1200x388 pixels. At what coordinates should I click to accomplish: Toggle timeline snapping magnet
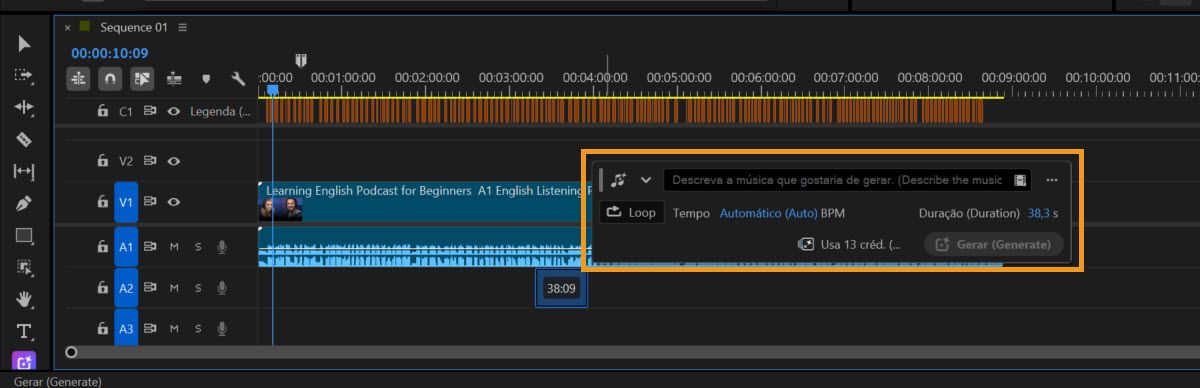pyautogui.click(x=110, y=78)
